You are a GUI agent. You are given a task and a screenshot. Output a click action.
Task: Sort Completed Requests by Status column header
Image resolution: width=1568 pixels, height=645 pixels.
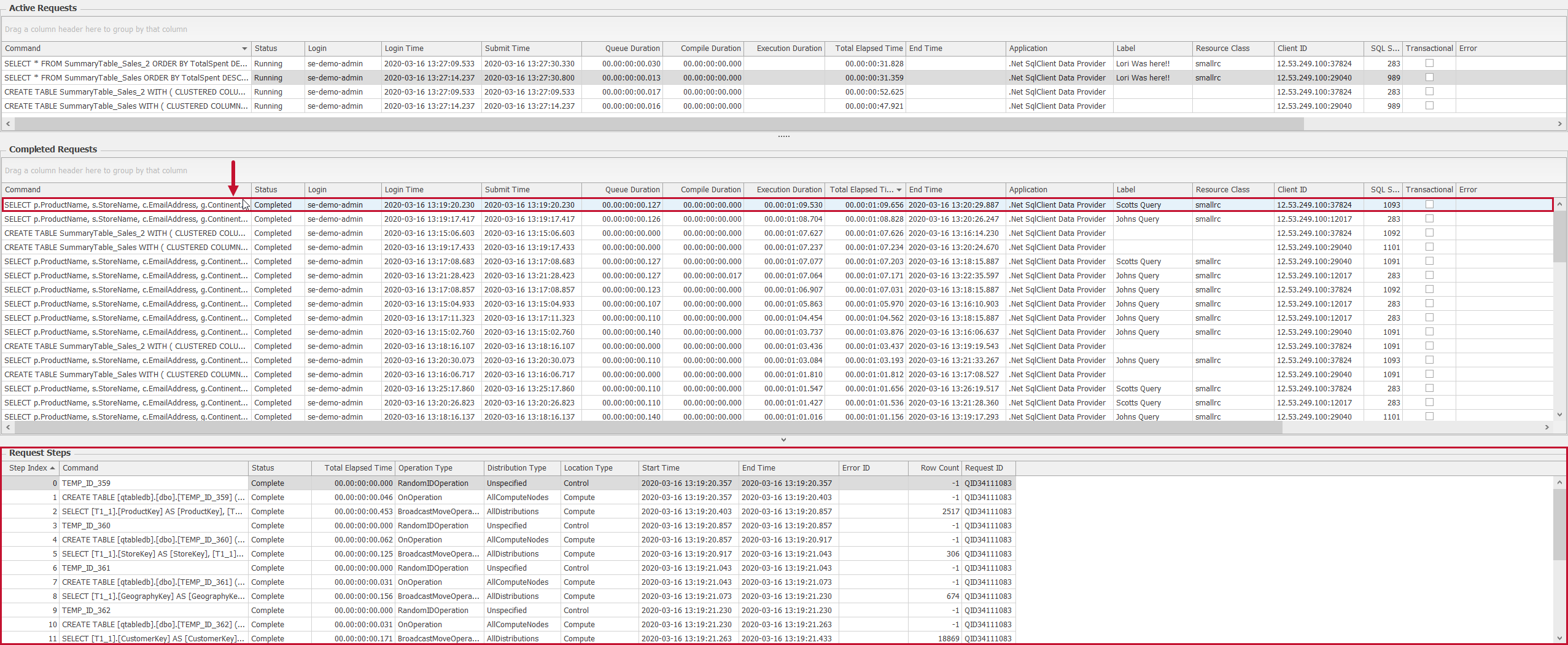point(265,190)
